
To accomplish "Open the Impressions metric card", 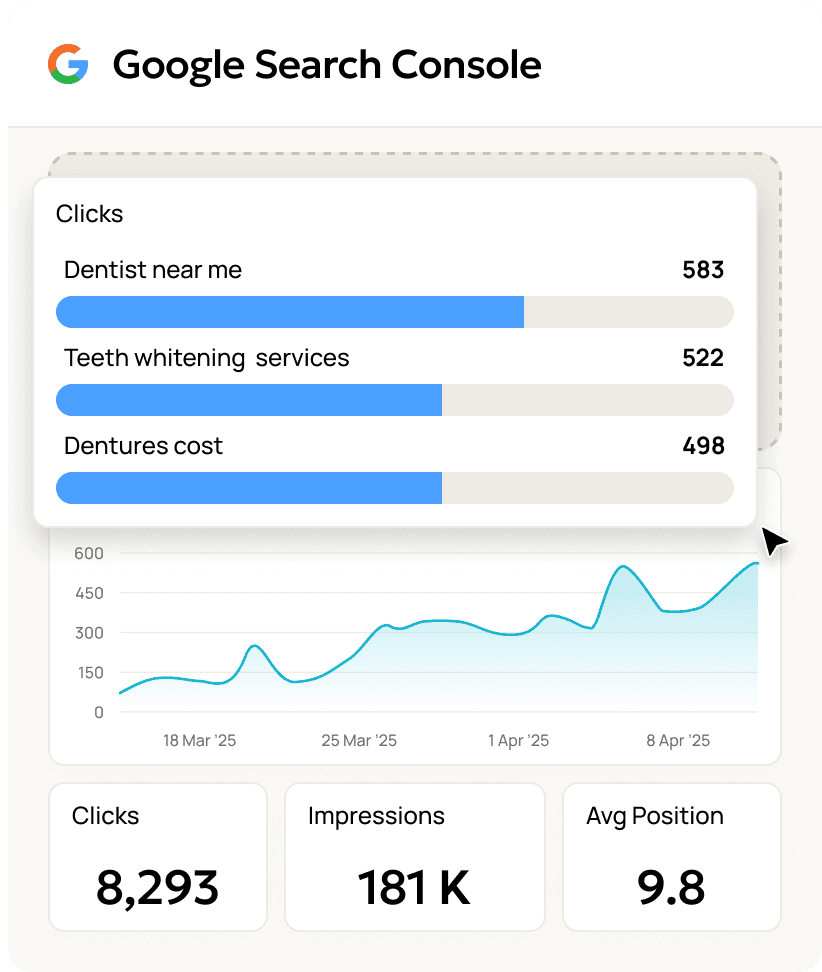I will click(414, 856).
